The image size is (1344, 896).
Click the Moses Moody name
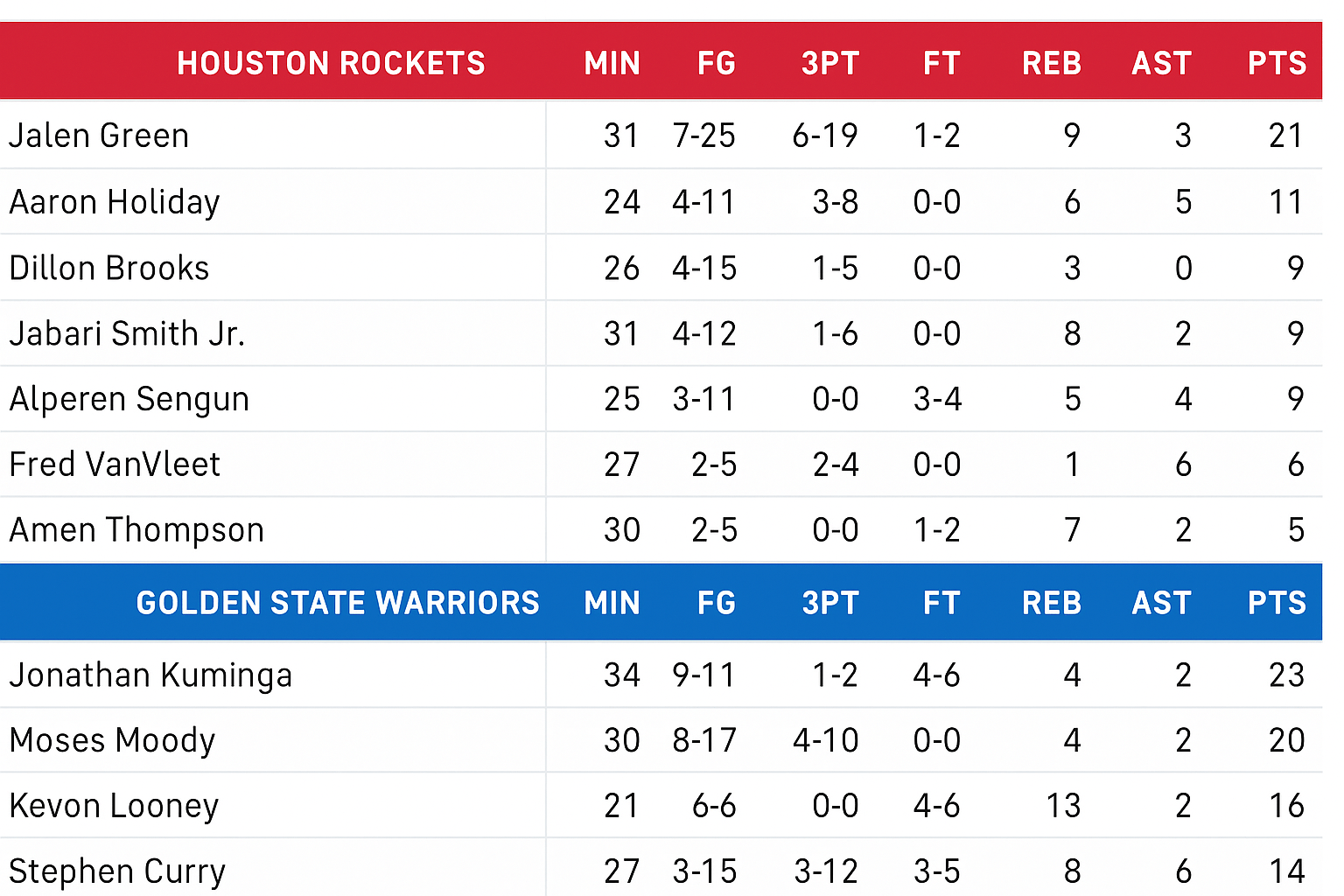[112, 741]
